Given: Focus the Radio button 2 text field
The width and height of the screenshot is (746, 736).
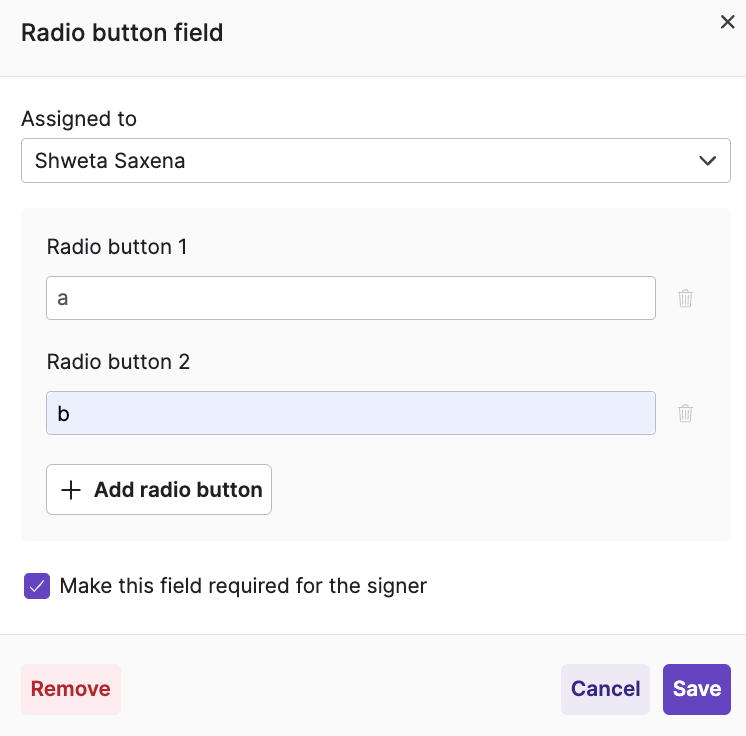Looking at the screenshot, I should [350, 413].
